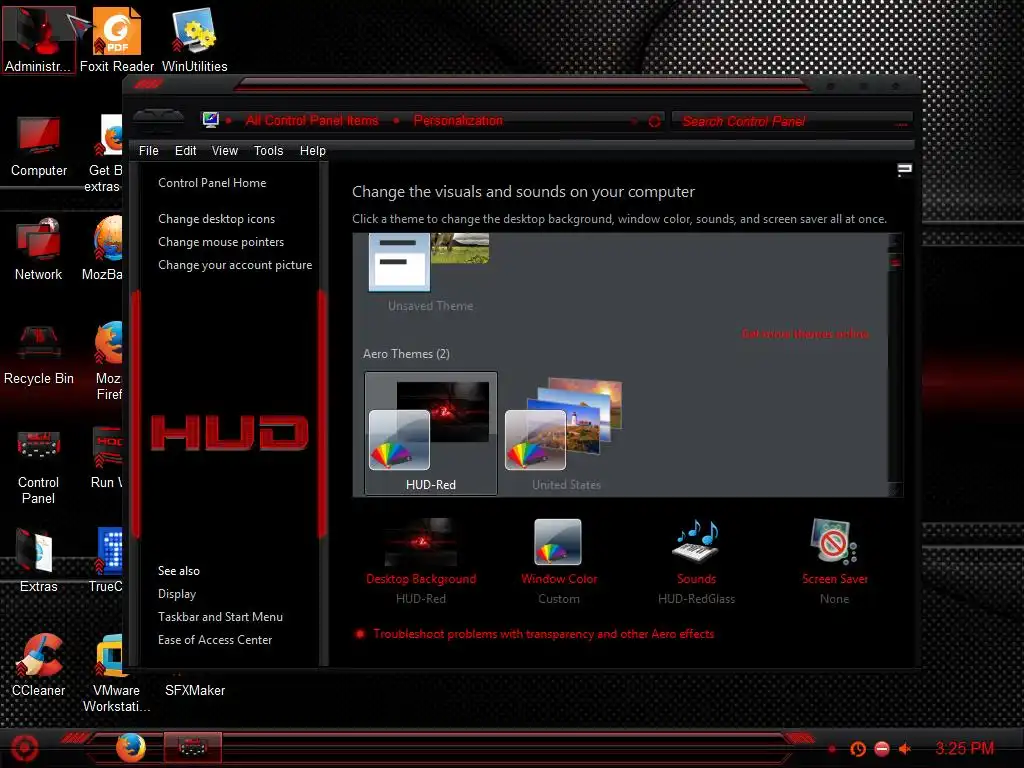Select the United States theme
The width and height of the screenshot is (1024, 768).
[x=566, y=434]
